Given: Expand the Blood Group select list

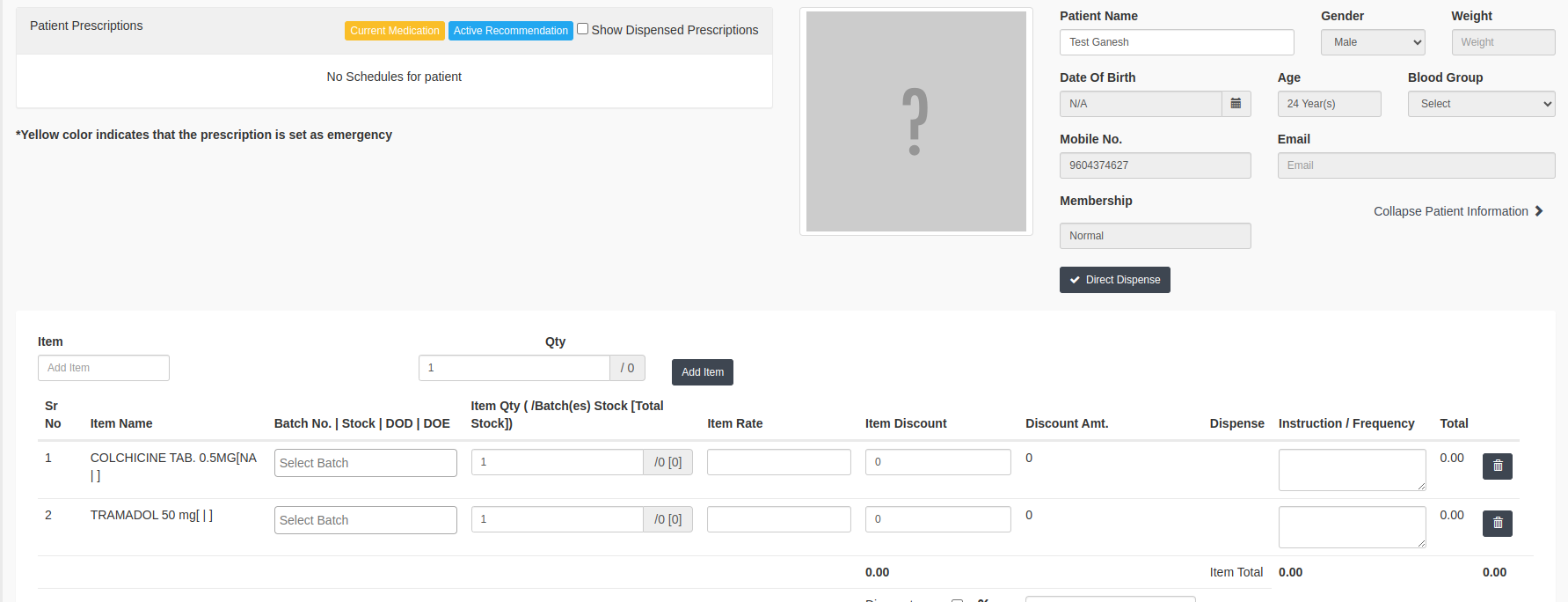Looking at the screenshot, I should click(1481, 104).
